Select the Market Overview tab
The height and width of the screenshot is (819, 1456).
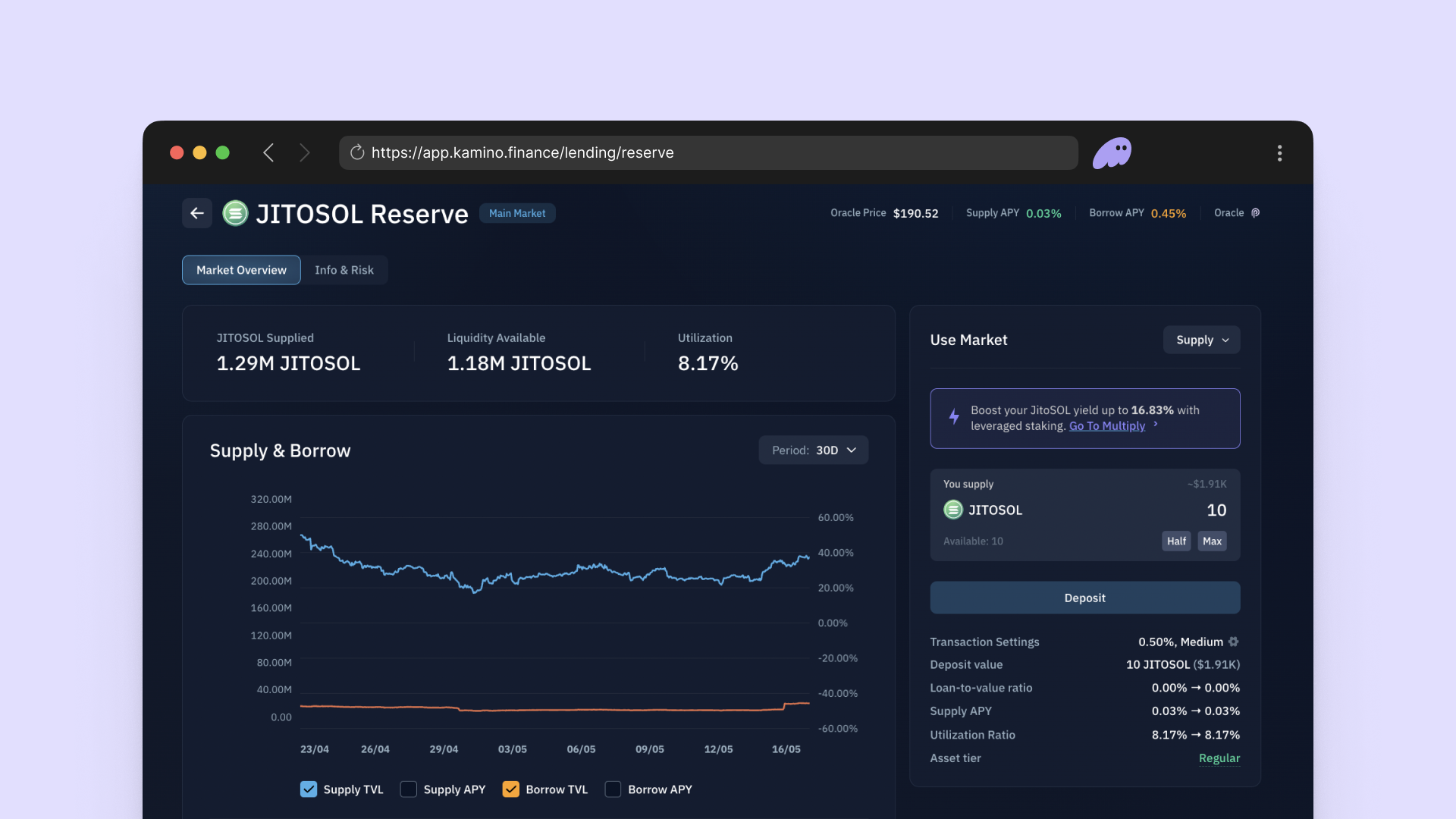(241, 270)
